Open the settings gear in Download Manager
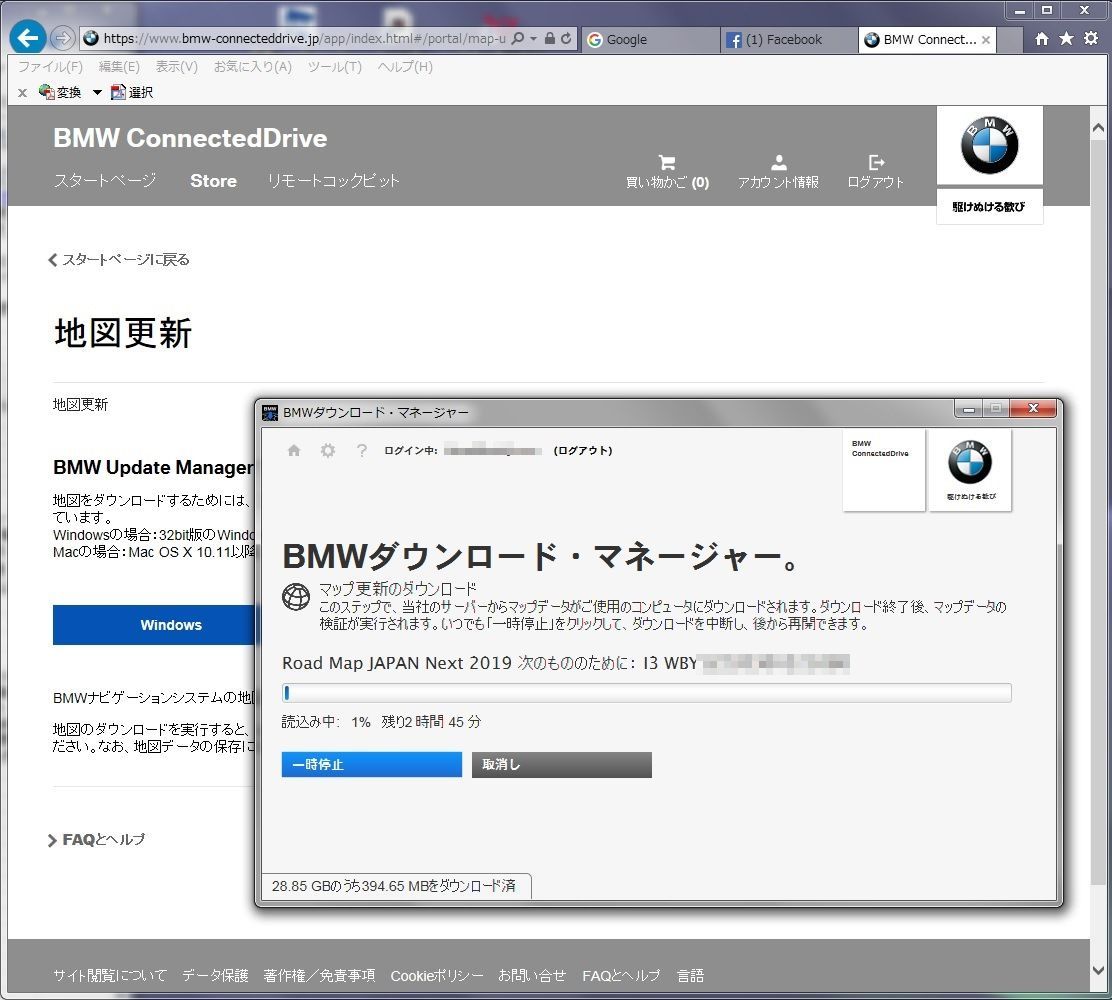This screenshot has height=1000, width=1112. (328, 450)
